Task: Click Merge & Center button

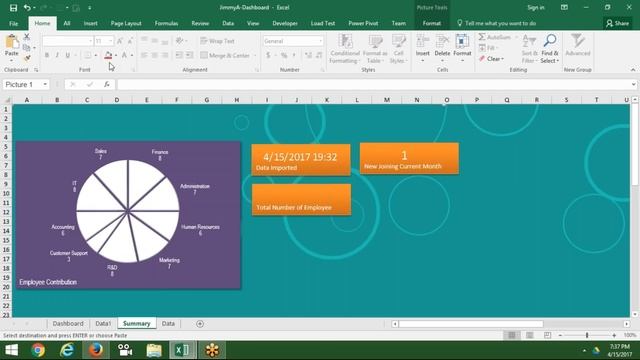Action: click(226, 55)
